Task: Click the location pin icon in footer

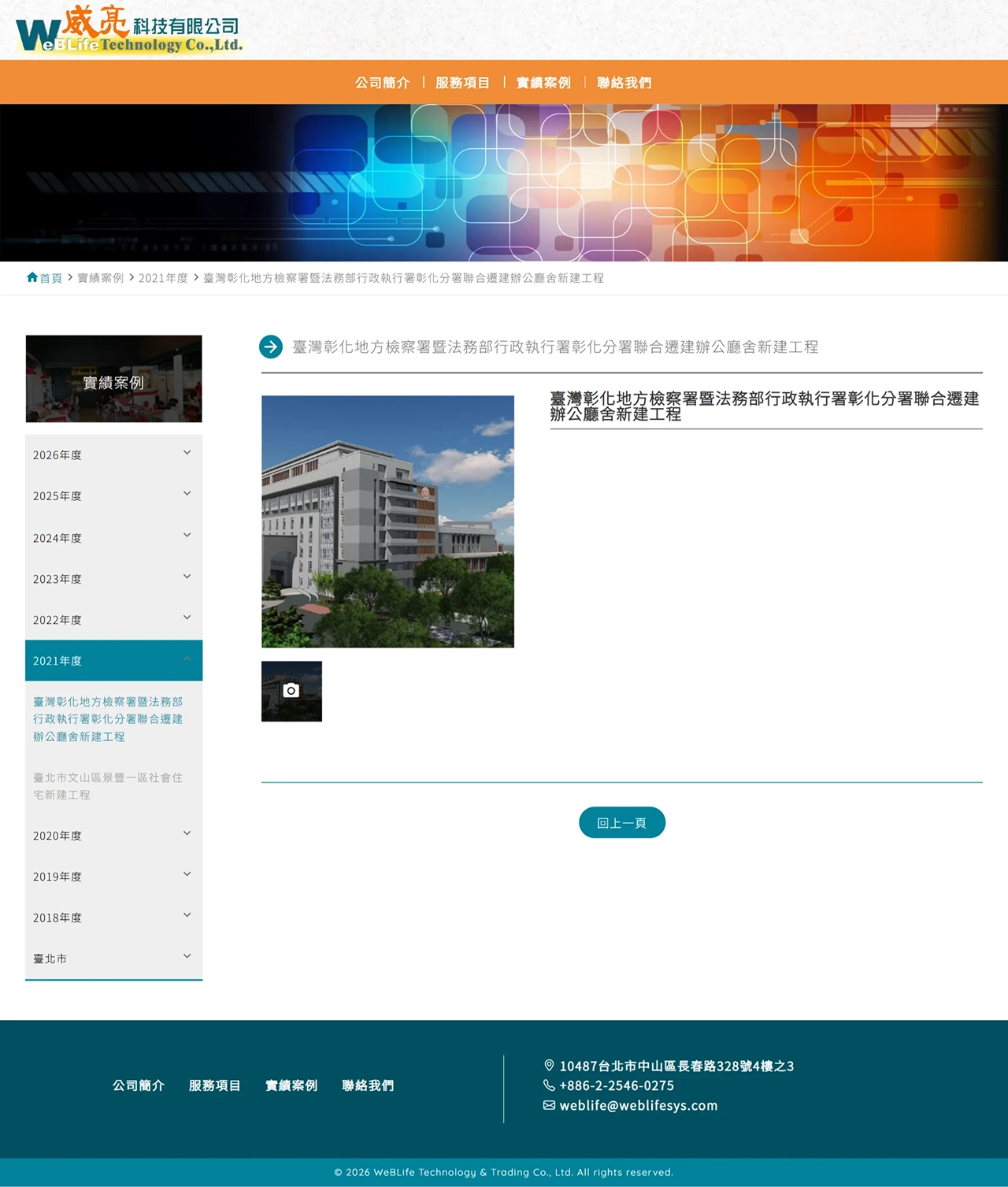Action: (x=549, y=1066)
